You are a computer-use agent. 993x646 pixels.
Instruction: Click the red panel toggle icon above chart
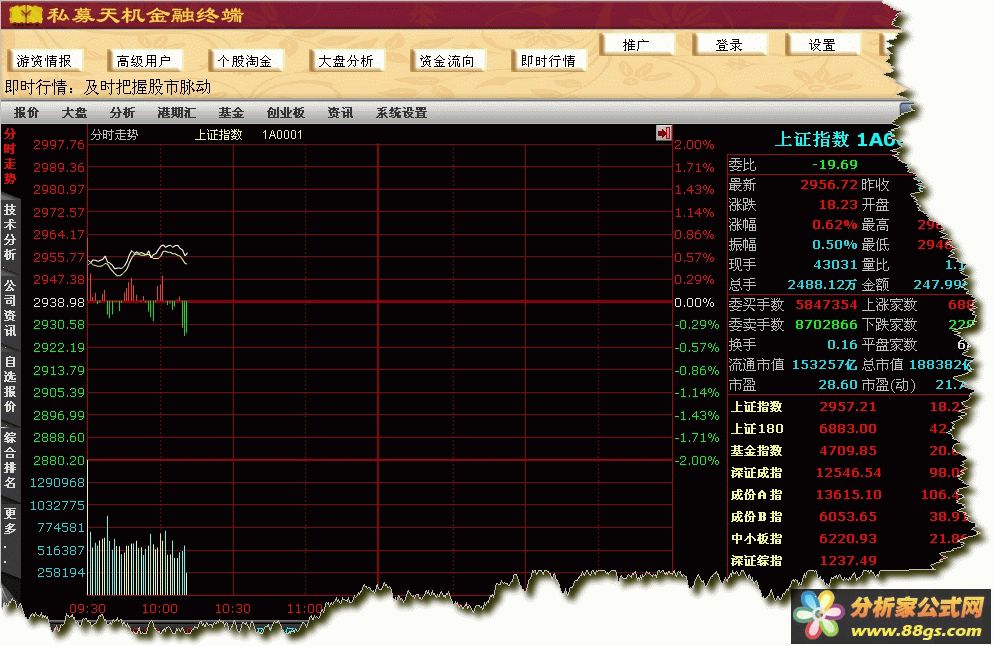tap(664, 133)
